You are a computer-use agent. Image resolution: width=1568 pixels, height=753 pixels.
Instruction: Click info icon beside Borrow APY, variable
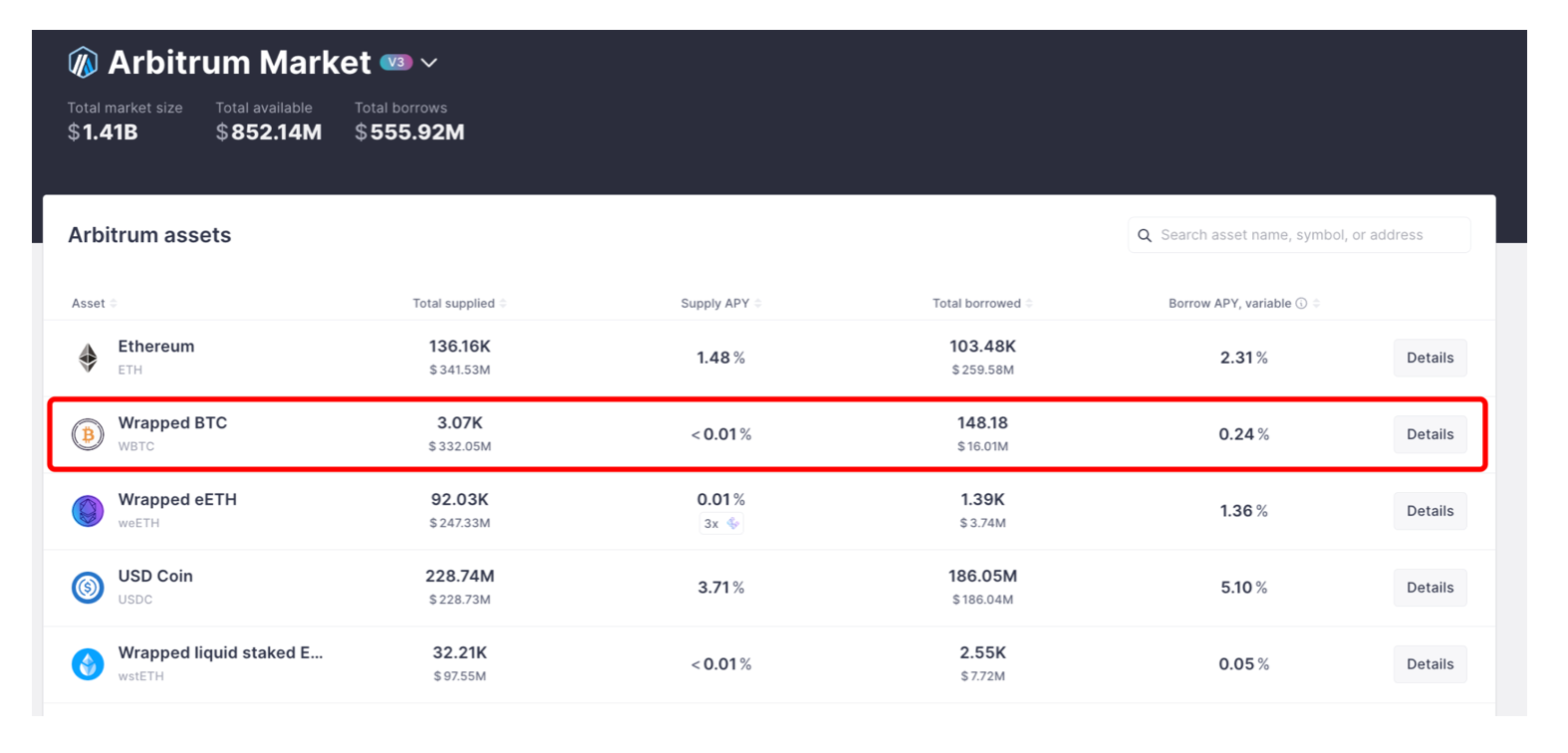point(1301,304)
